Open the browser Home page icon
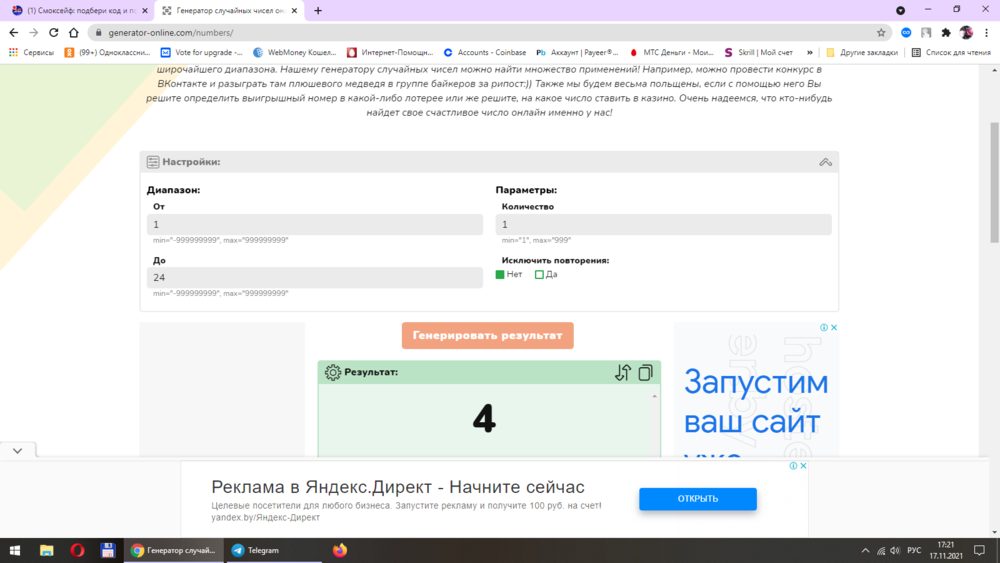Screen dimensions: 1000x563 pyautogui.click(x=74, y=33)
